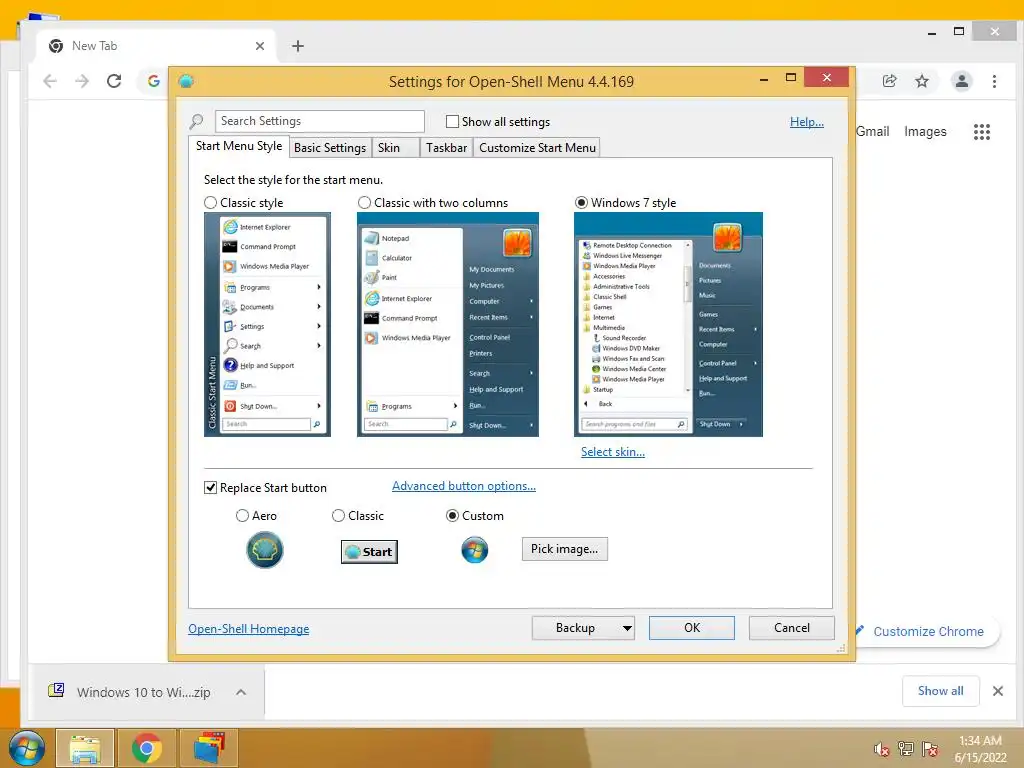Open the Google apps grid
1024x768 pixels.
click(982, 132)
